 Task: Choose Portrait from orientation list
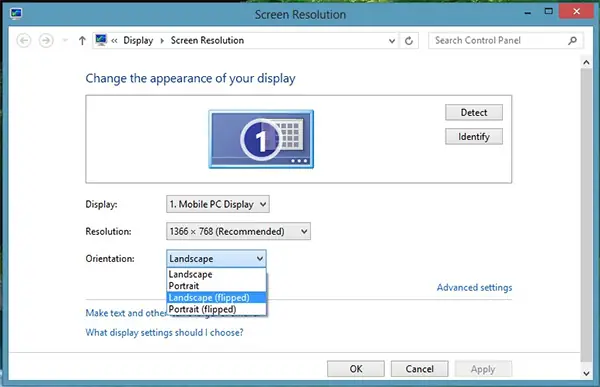[216, 286]
